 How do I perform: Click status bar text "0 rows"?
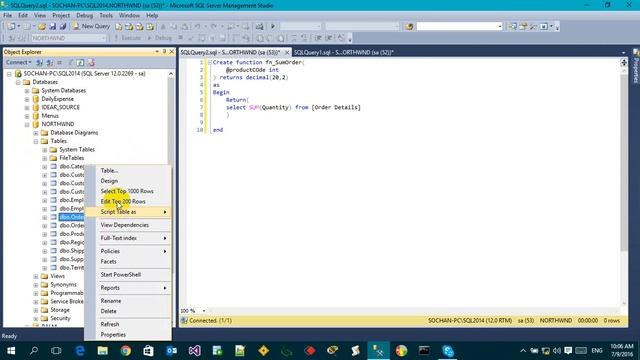[x=611, y=321]
